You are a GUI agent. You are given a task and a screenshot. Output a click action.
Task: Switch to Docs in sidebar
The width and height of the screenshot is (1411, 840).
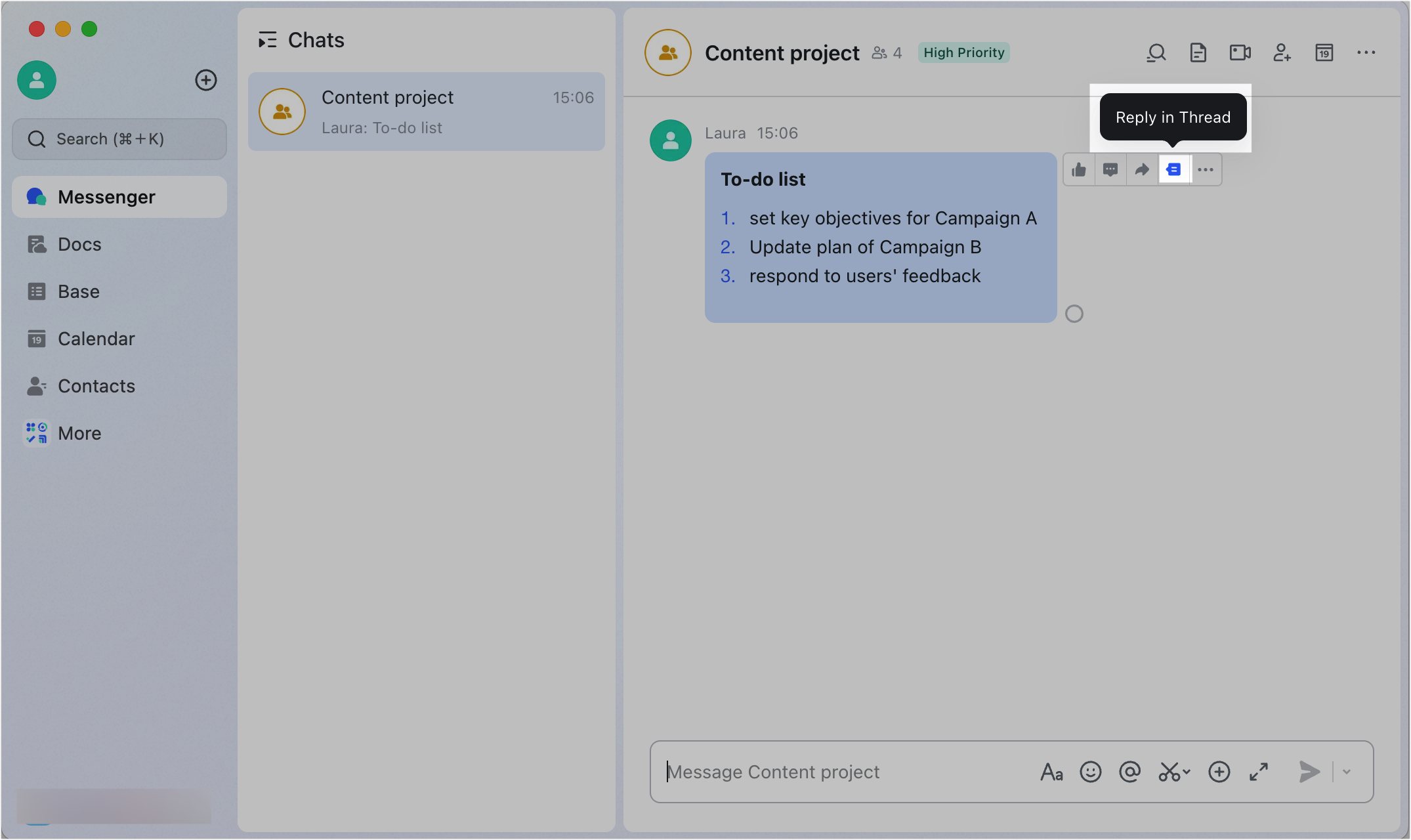tap(79, 244)
